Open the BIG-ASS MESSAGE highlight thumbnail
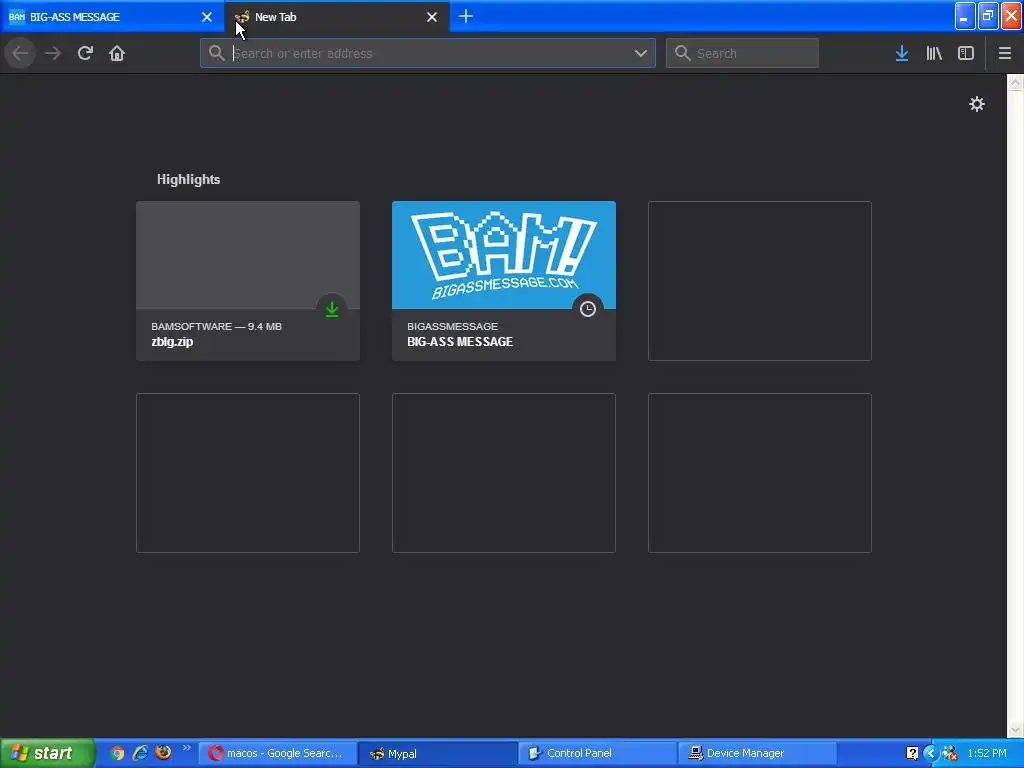This screenshot has width=1024, height=768. click(504, 255)
